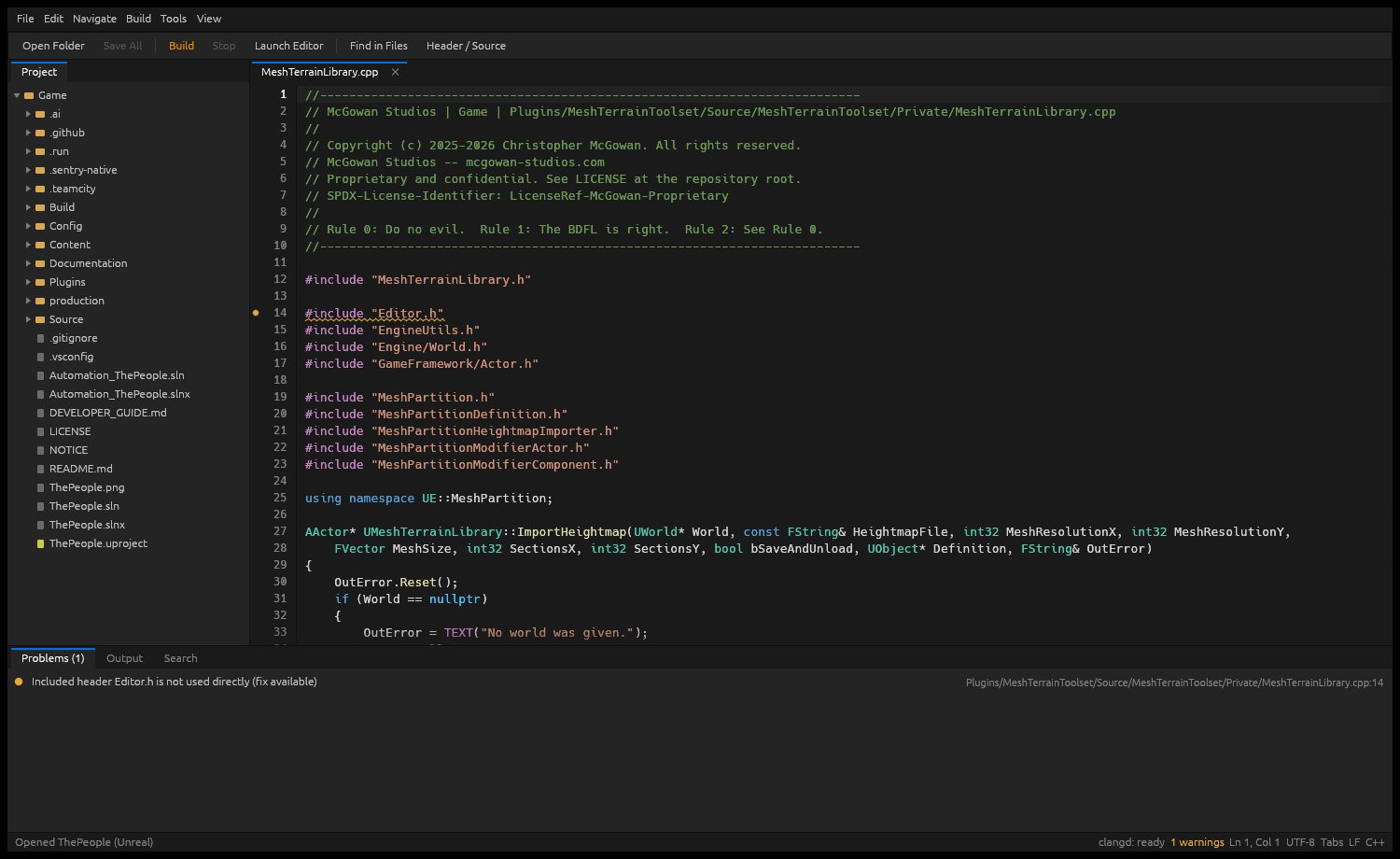Click the .github folder icon

(40, 133)
